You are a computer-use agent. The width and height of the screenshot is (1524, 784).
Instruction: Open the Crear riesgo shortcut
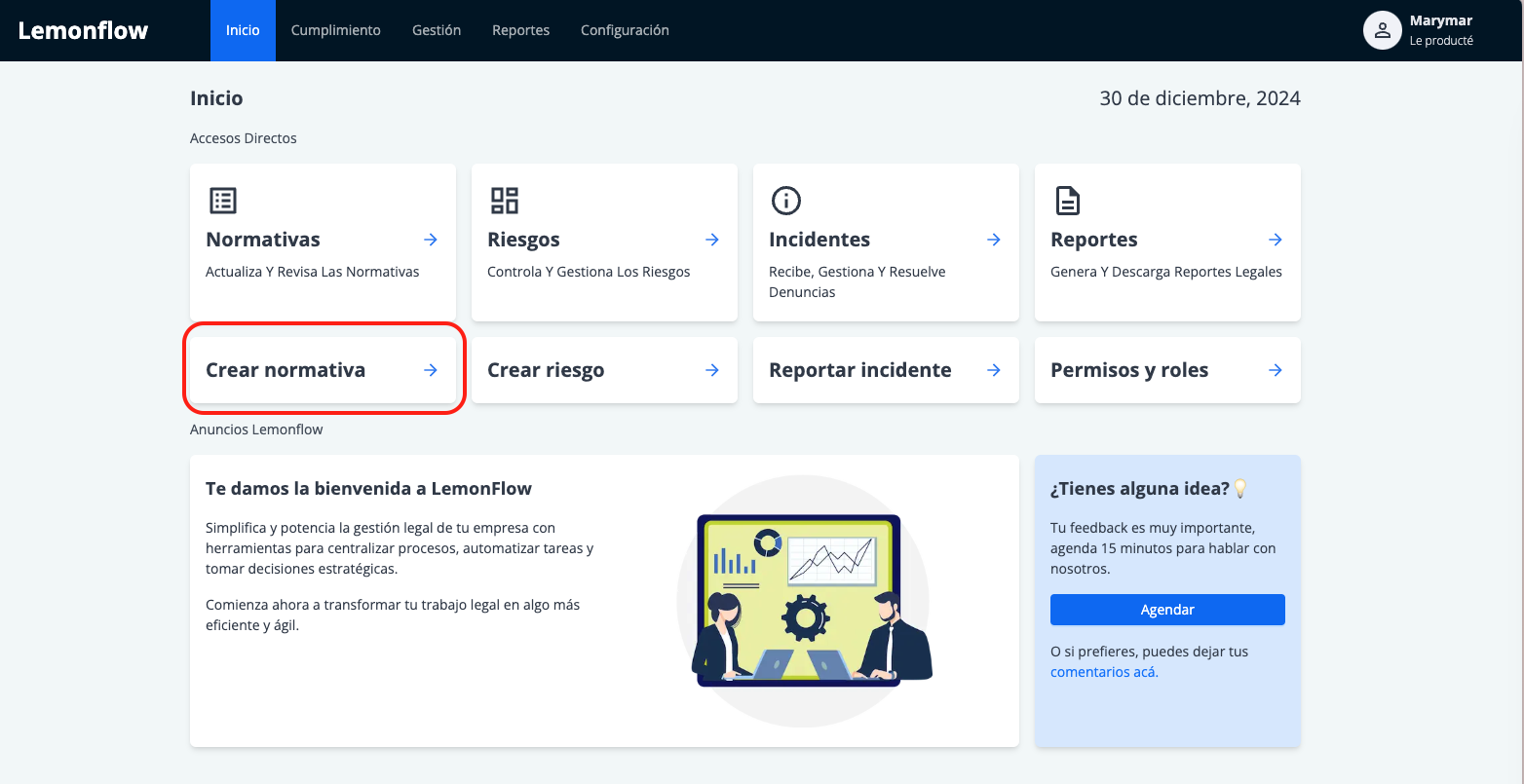(604, 370)
